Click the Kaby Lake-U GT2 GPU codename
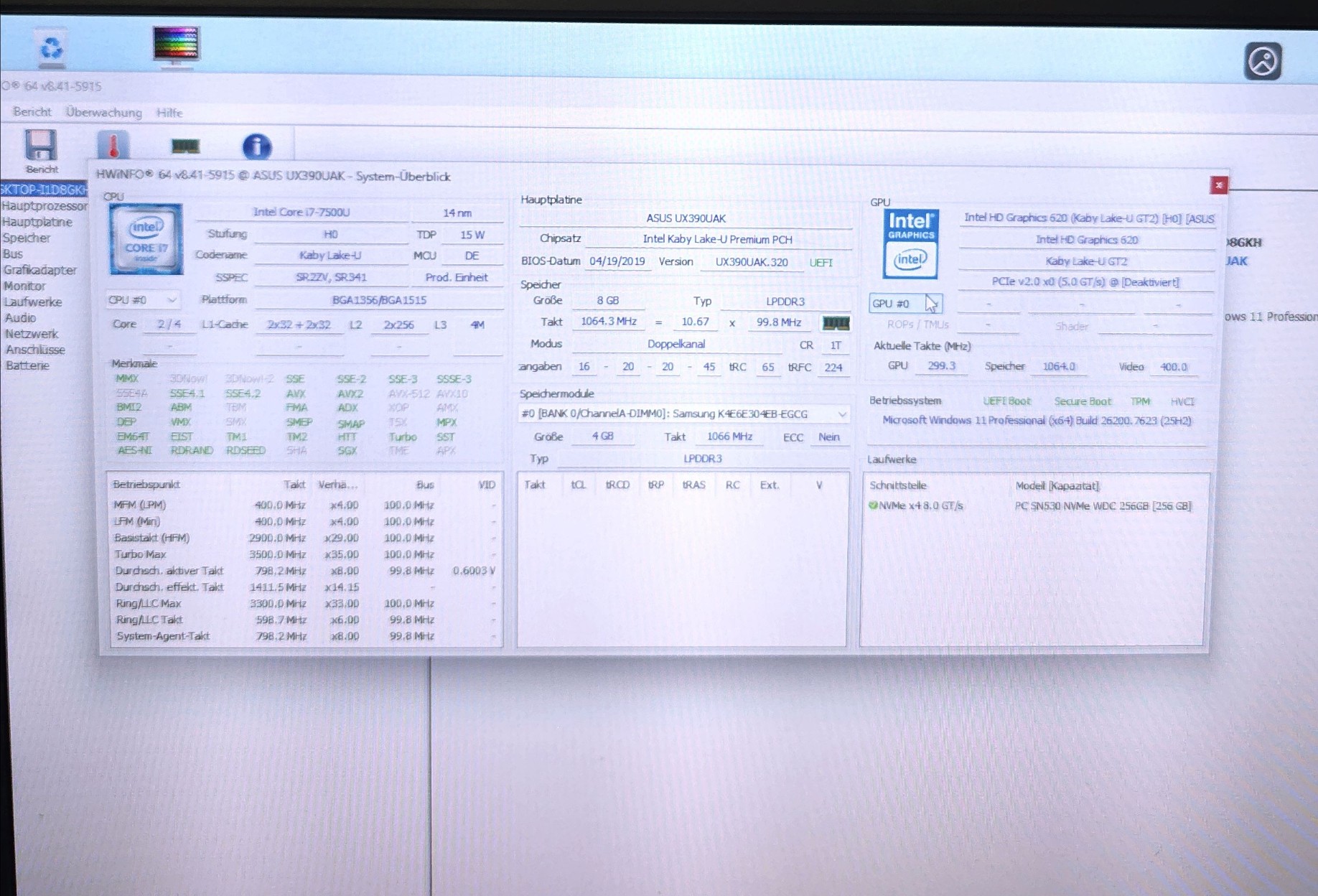The image size is (1318, 896). click(1086, 261)
